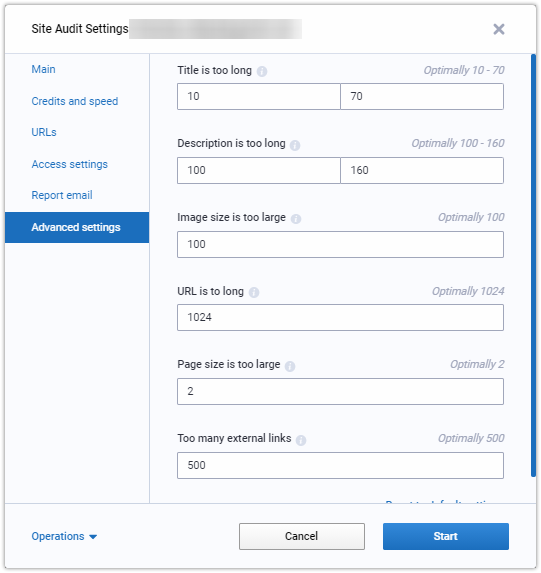Click the 'Optimally 10 - 70' hint text
This screenshot has width=541, height=573.
[x=464, y=70]
